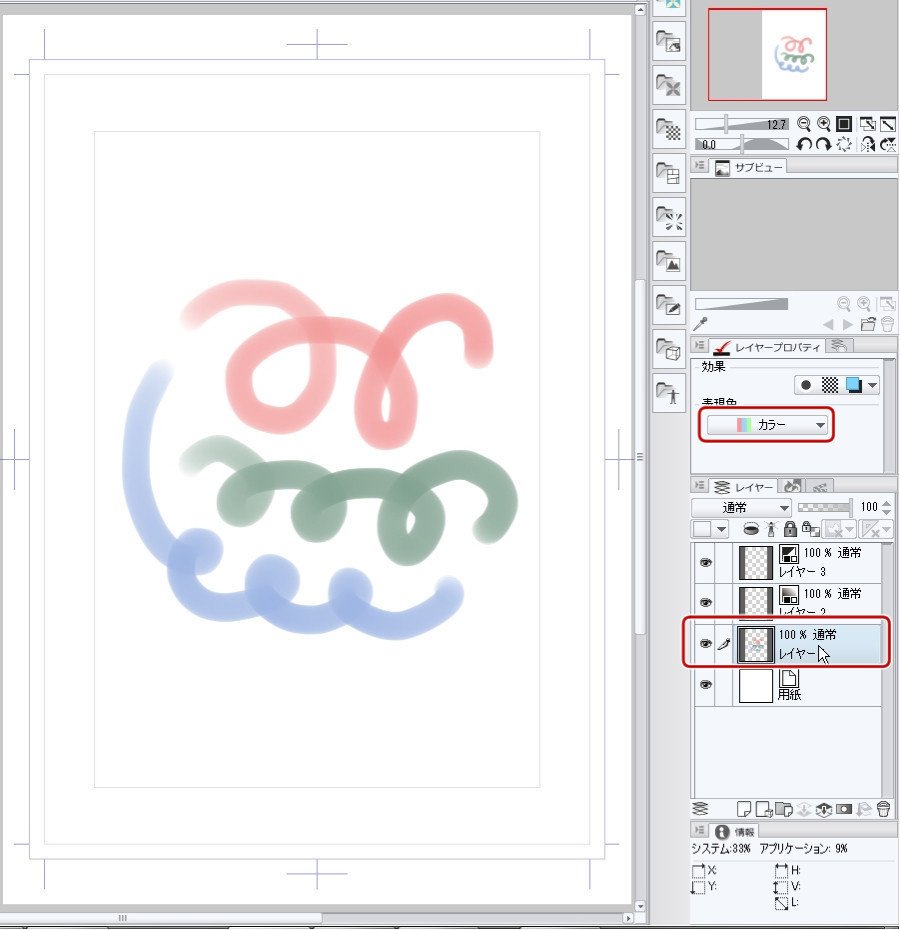Switch to the 情報 tab
This screenshot has width=900, height=930.
pyautogui.click(x=736, y=832)
